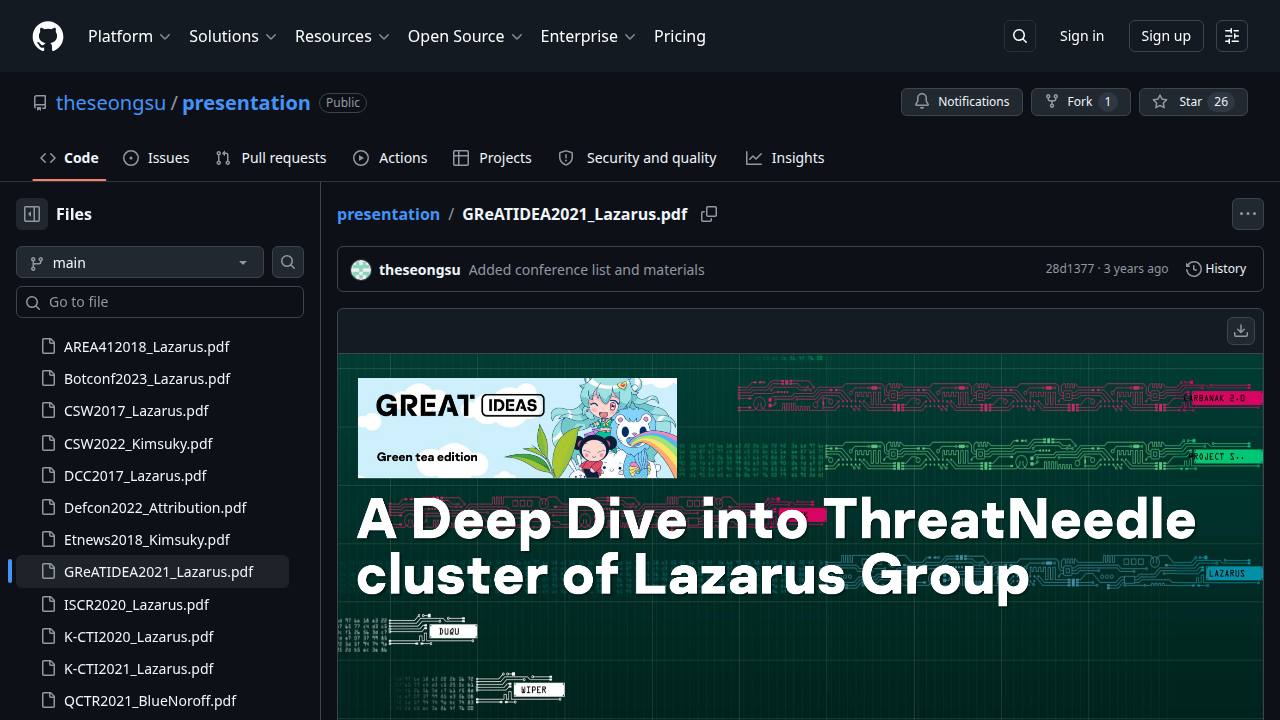Screen dimensions: 1280x720
Task: Switch to Security and quality tab
Action: (637, 158)
